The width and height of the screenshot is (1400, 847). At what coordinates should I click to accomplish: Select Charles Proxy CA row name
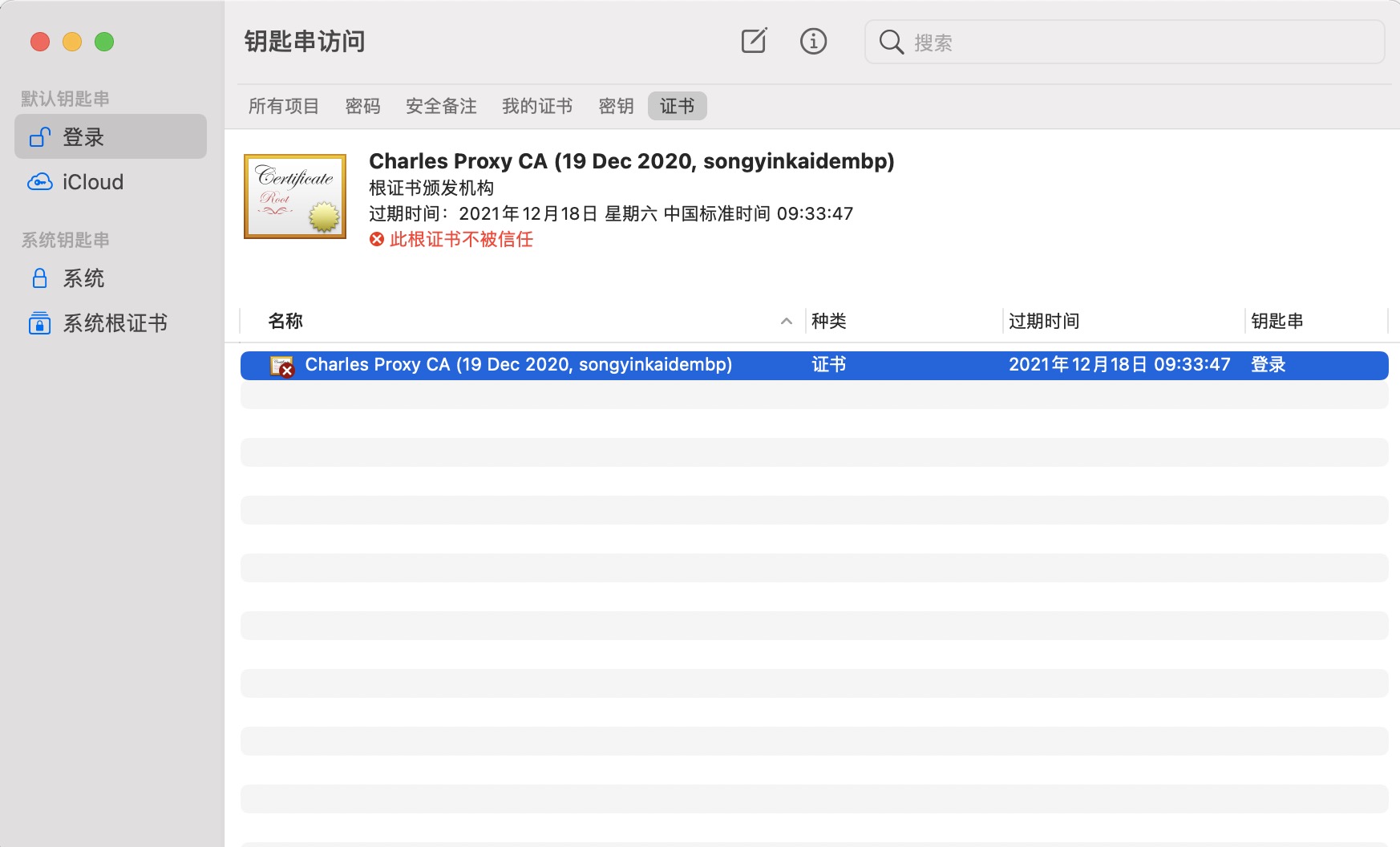point(519,364)
